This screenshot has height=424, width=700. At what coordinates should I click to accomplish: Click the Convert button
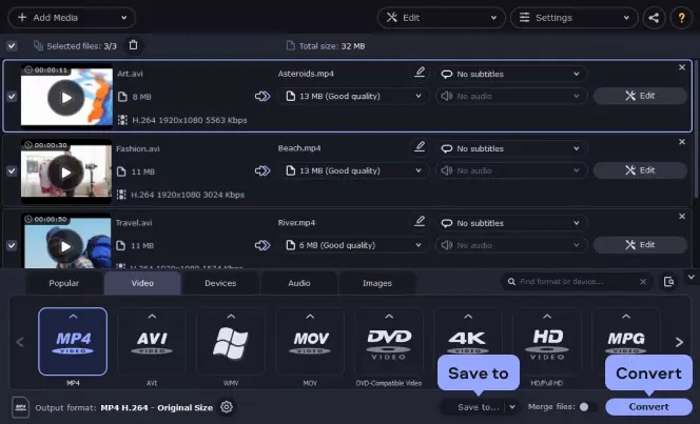point(648,407)
